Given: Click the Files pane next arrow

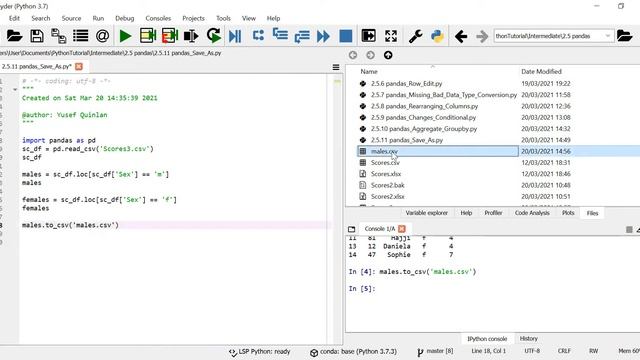Looking at the screenshot, I should click(370, 55).
